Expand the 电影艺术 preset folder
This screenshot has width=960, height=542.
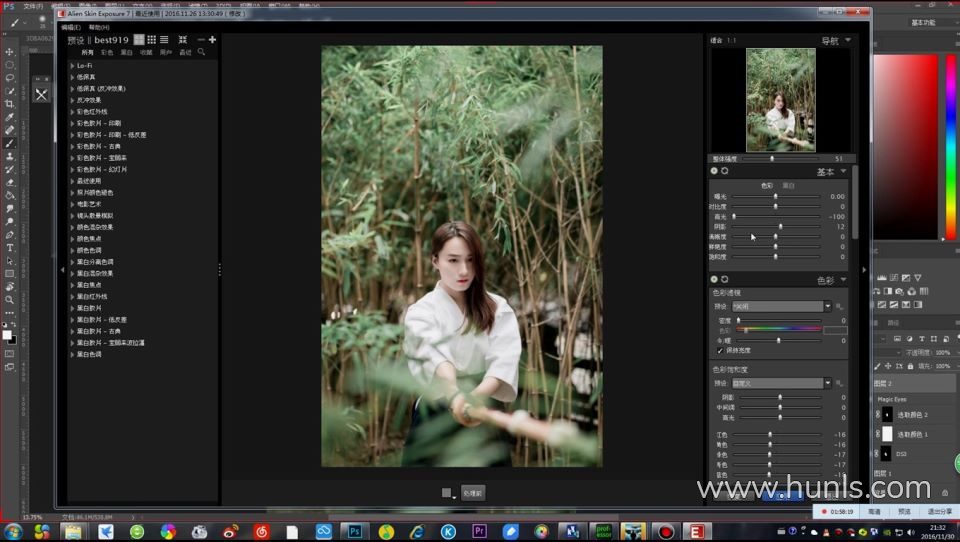click(x=73, y=204)
